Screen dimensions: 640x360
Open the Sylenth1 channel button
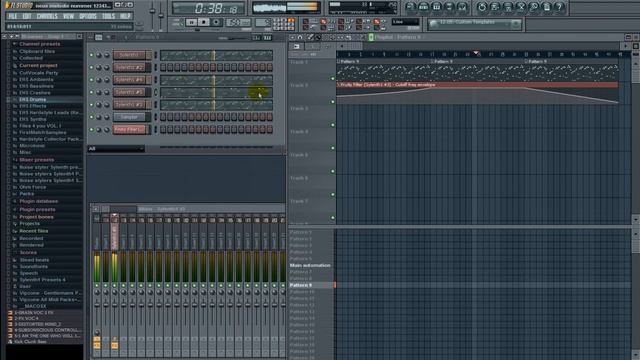(129, 55)
